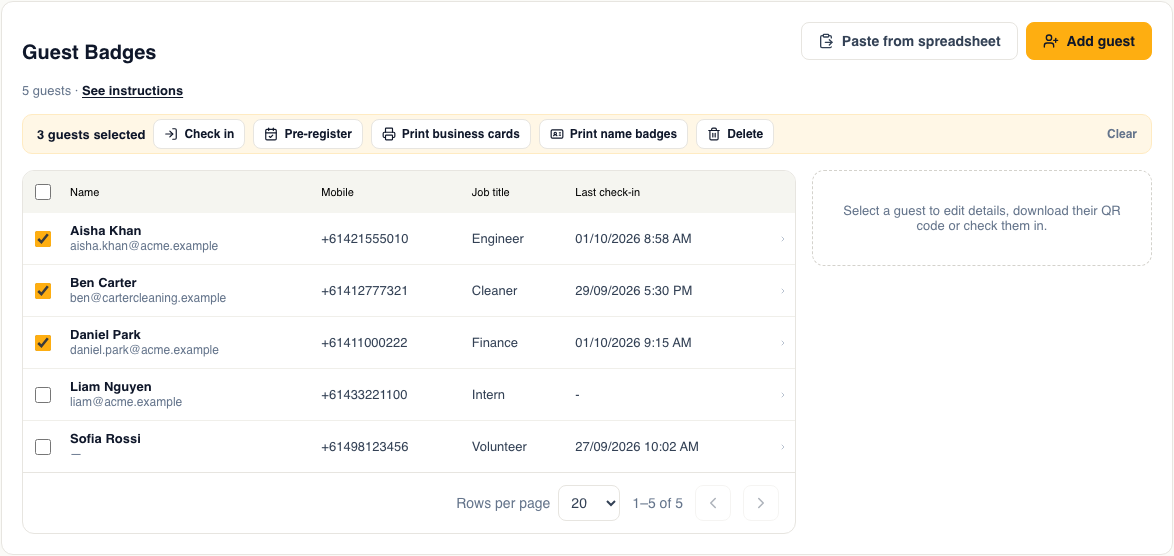The width and height of the screenshot is (1174, 556).
Task: Click the Print business cards label
Action: (460, 134)
